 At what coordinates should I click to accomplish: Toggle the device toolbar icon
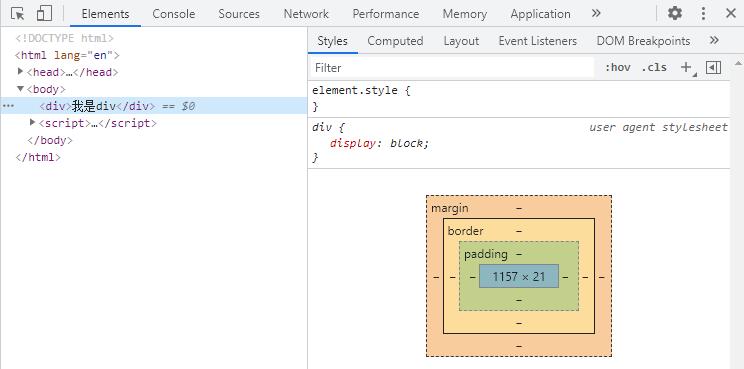click(x=44, y=14)
